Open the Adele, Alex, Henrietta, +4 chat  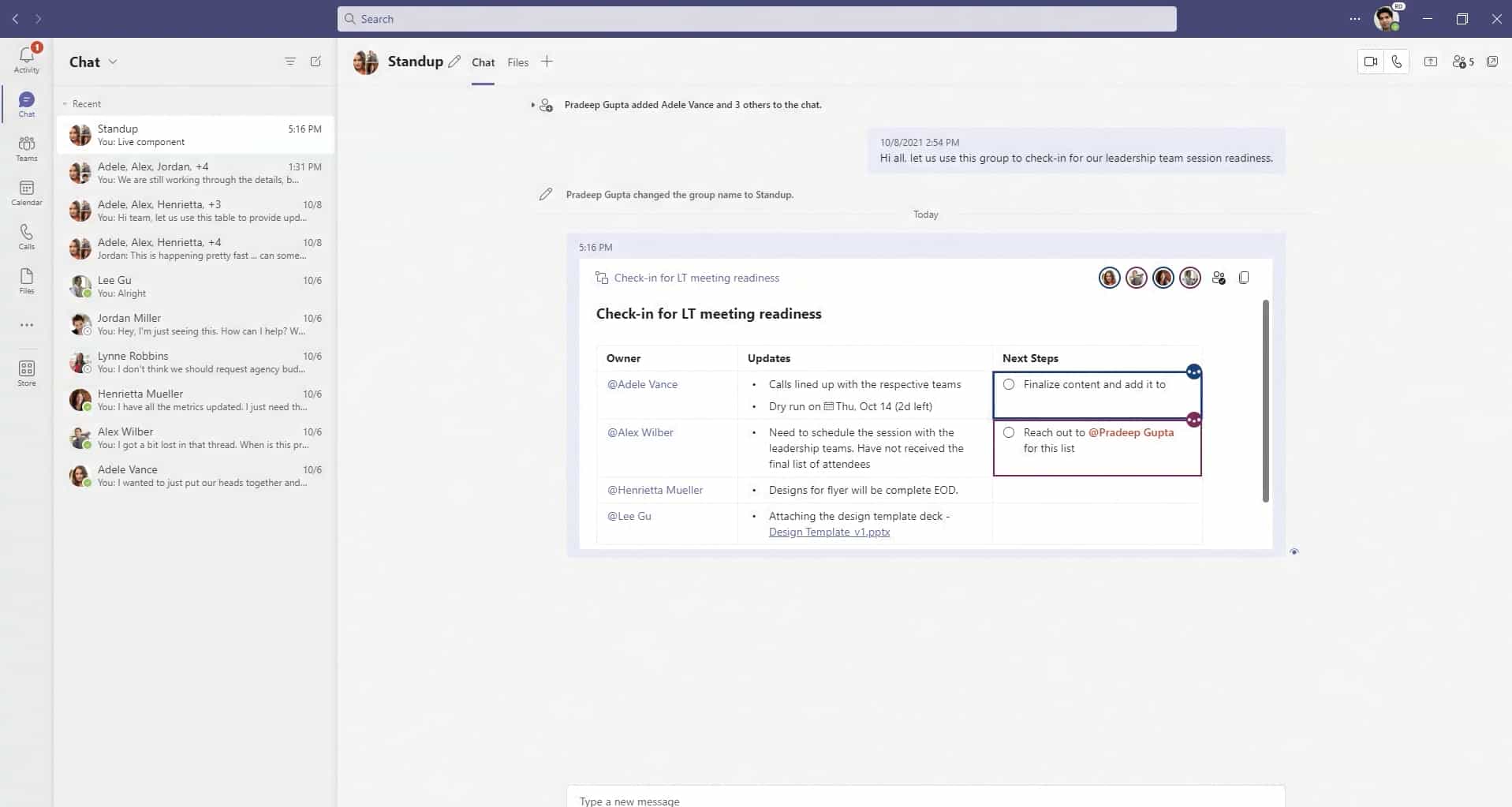coord(195,248)
